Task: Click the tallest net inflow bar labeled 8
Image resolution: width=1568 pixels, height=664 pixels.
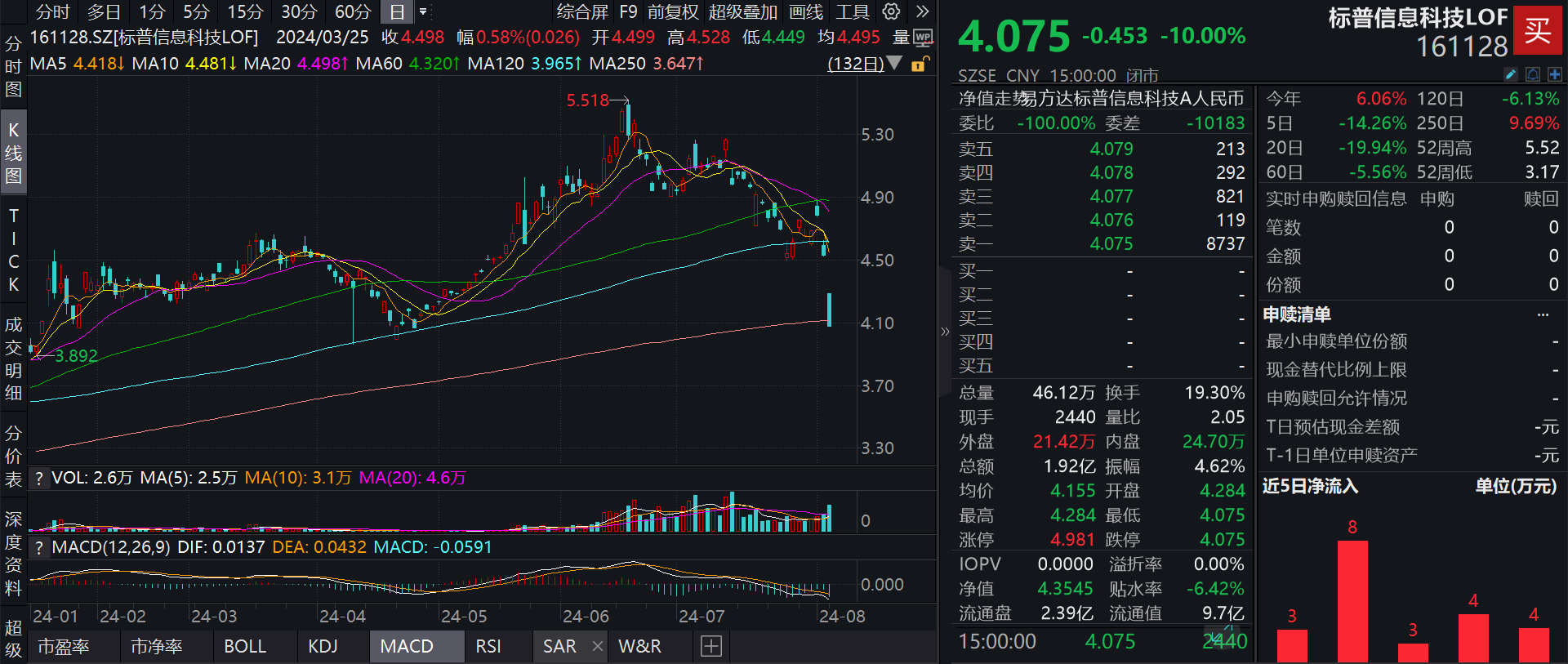Action: (1352, 601)
